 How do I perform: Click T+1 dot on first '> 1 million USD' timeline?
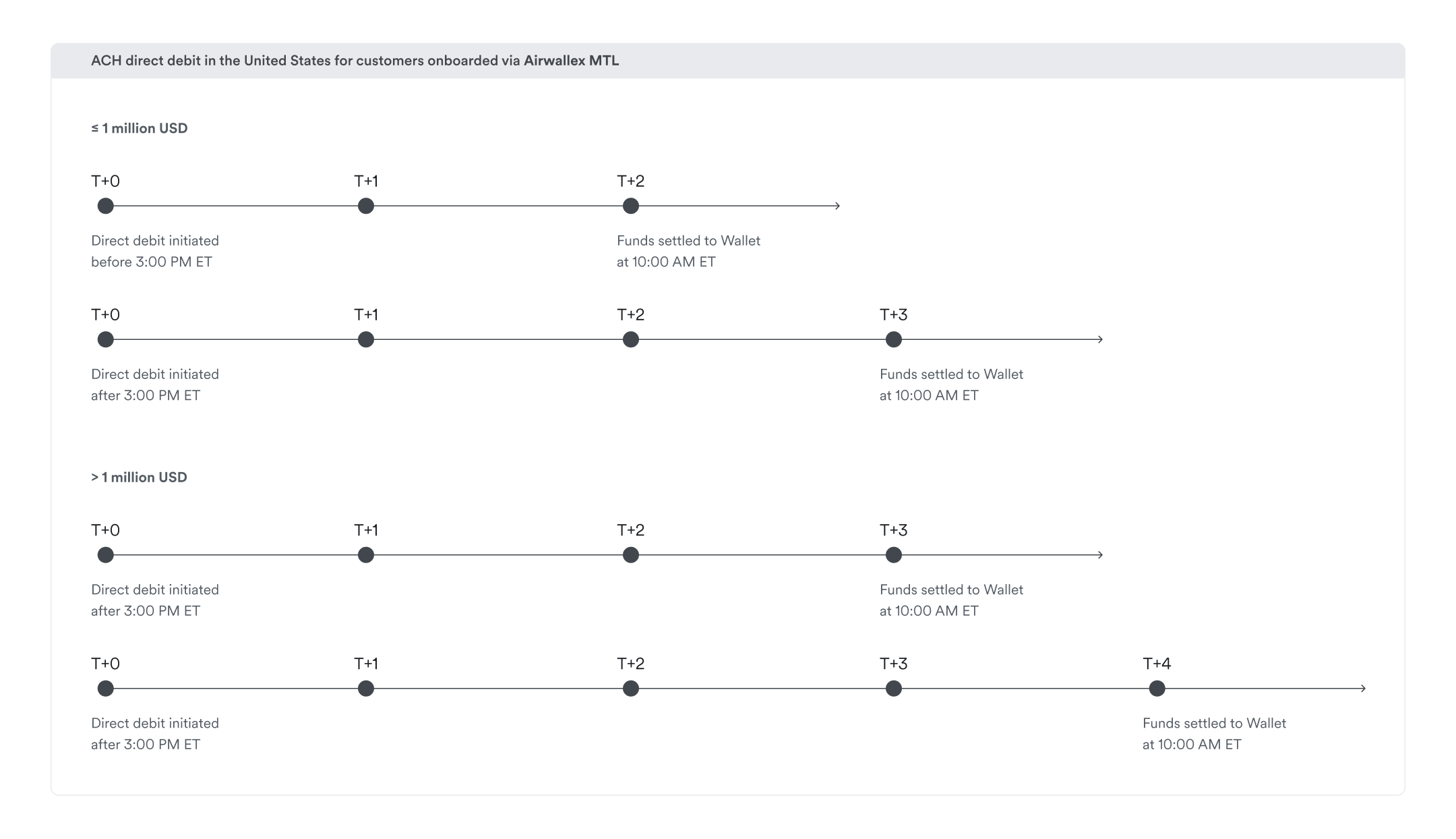[x=366, y=555]
